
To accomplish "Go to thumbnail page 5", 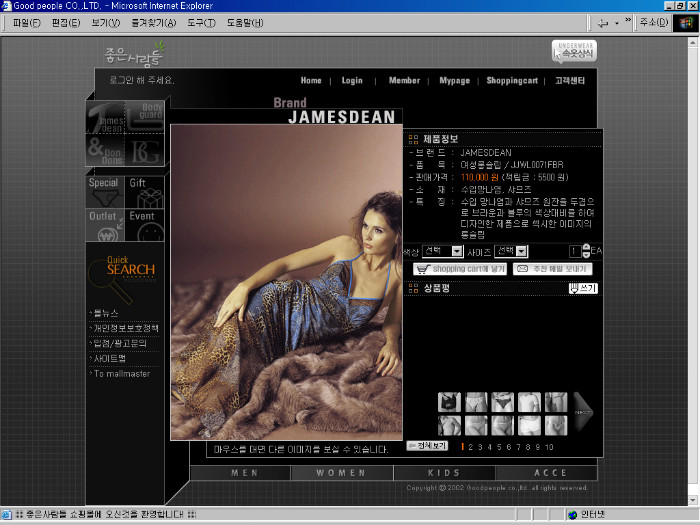I will (499, 447).
